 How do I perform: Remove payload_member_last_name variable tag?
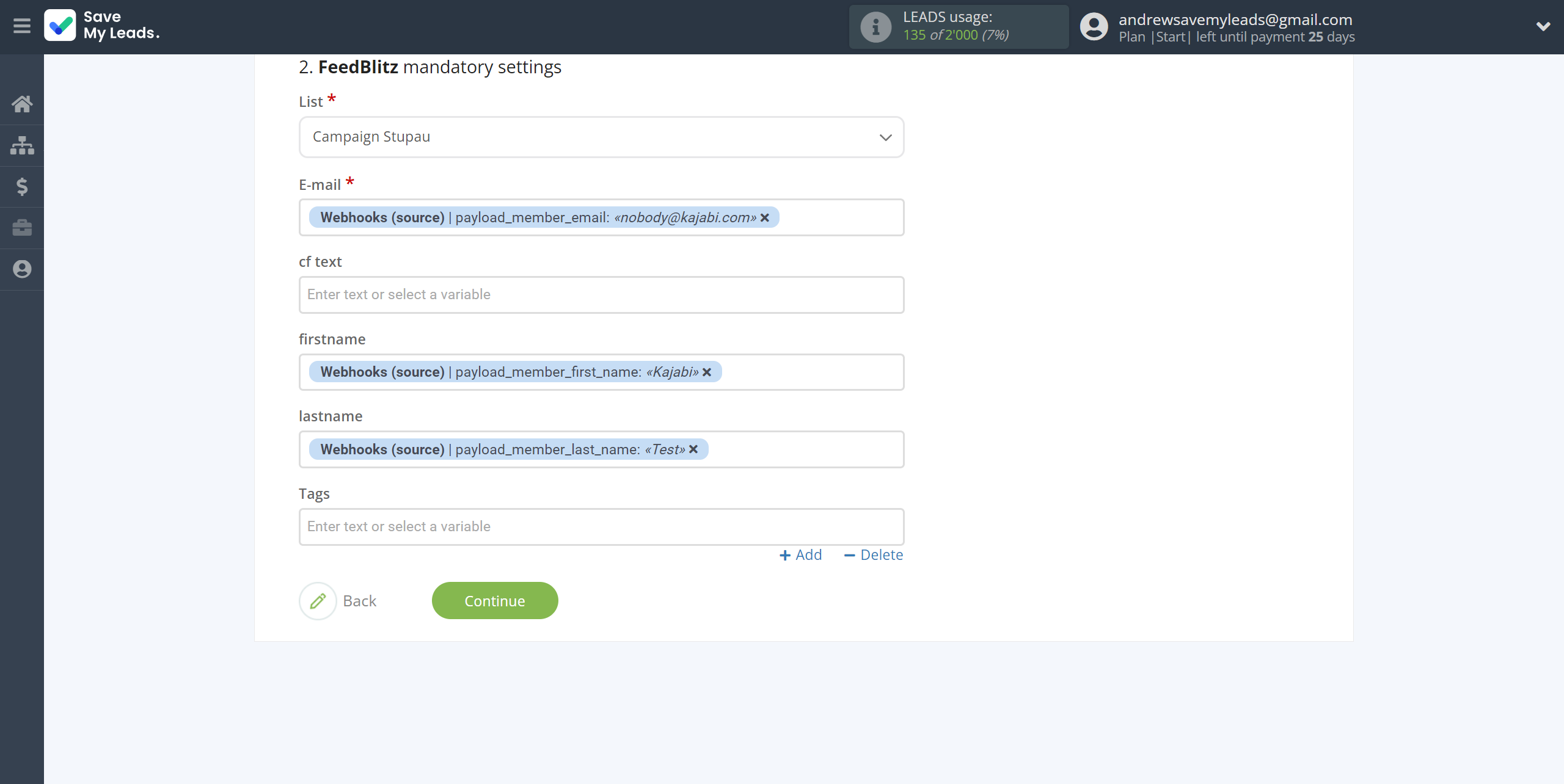click(693, 449)
